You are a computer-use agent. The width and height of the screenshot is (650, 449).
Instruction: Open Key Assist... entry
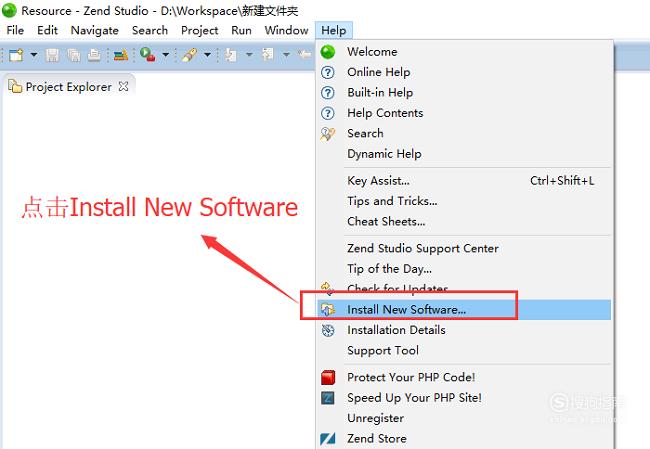[x=463, y=181]
